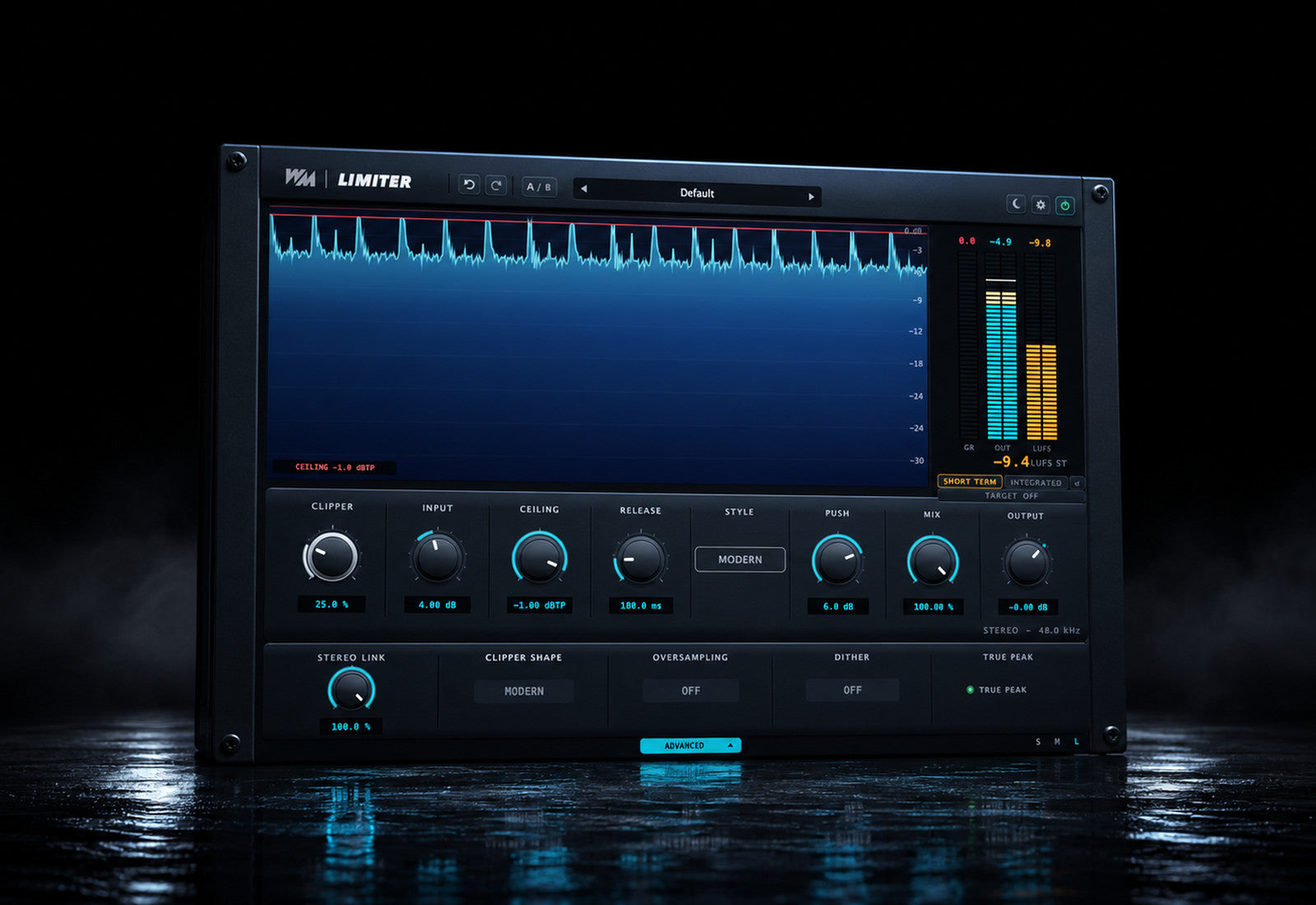This screenshot has height=905, width=1316.
Task: Click the WM logo in the header
Action: 300,177
